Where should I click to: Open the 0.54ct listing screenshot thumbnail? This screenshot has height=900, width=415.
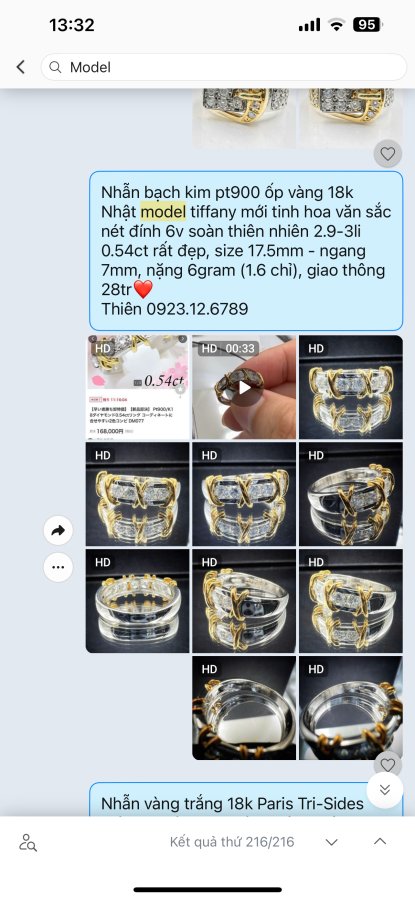point(138,387)
